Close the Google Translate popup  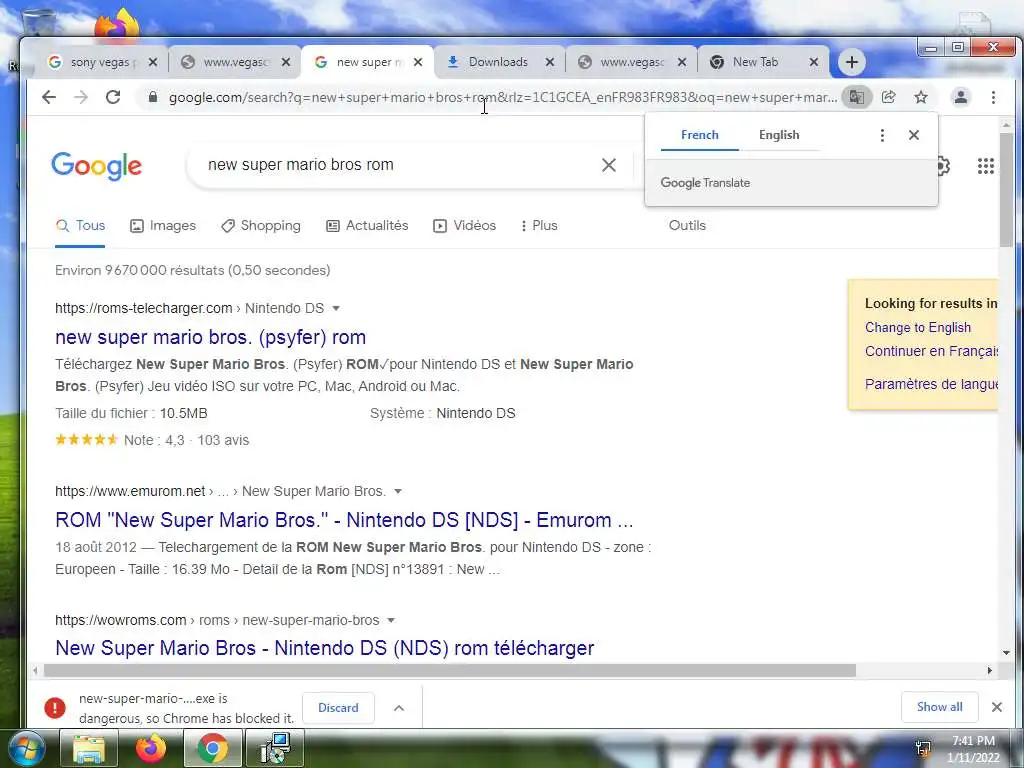click(914, 135)
